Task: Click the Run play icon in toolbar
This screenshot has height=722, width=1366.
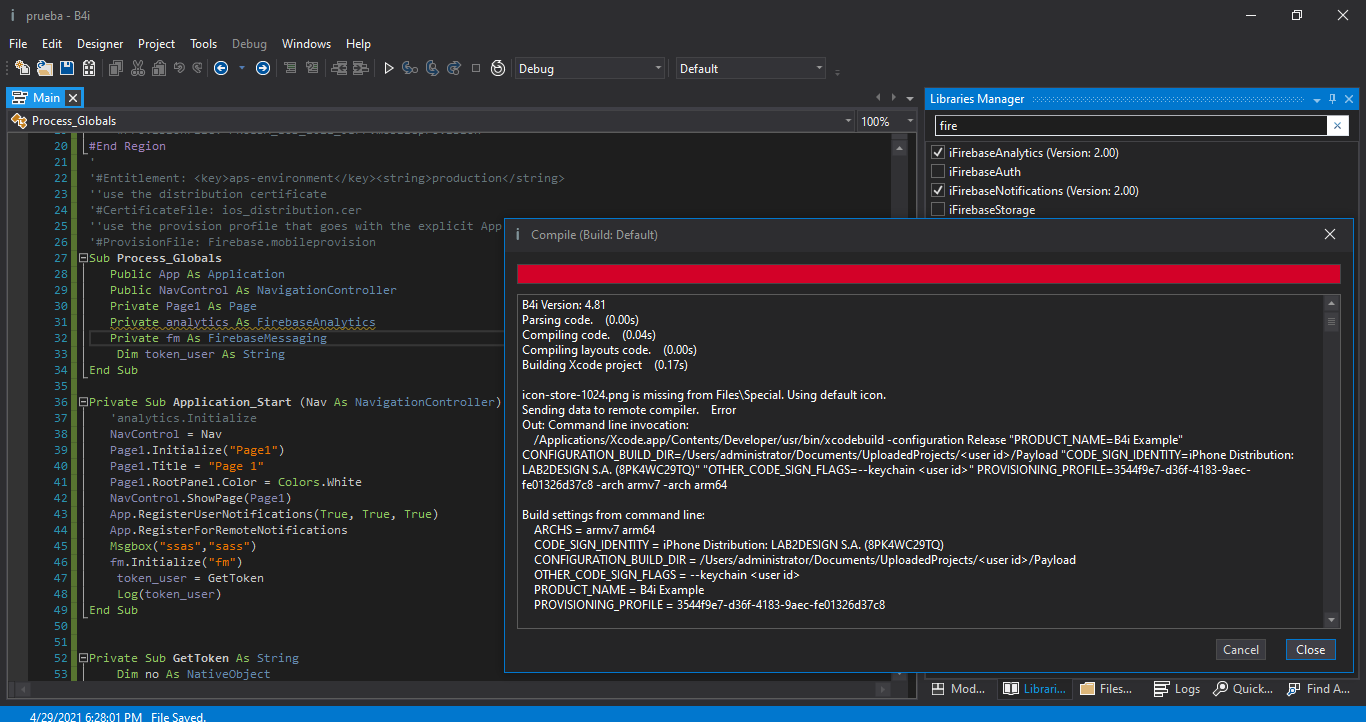Action: (x=389, y=68)
